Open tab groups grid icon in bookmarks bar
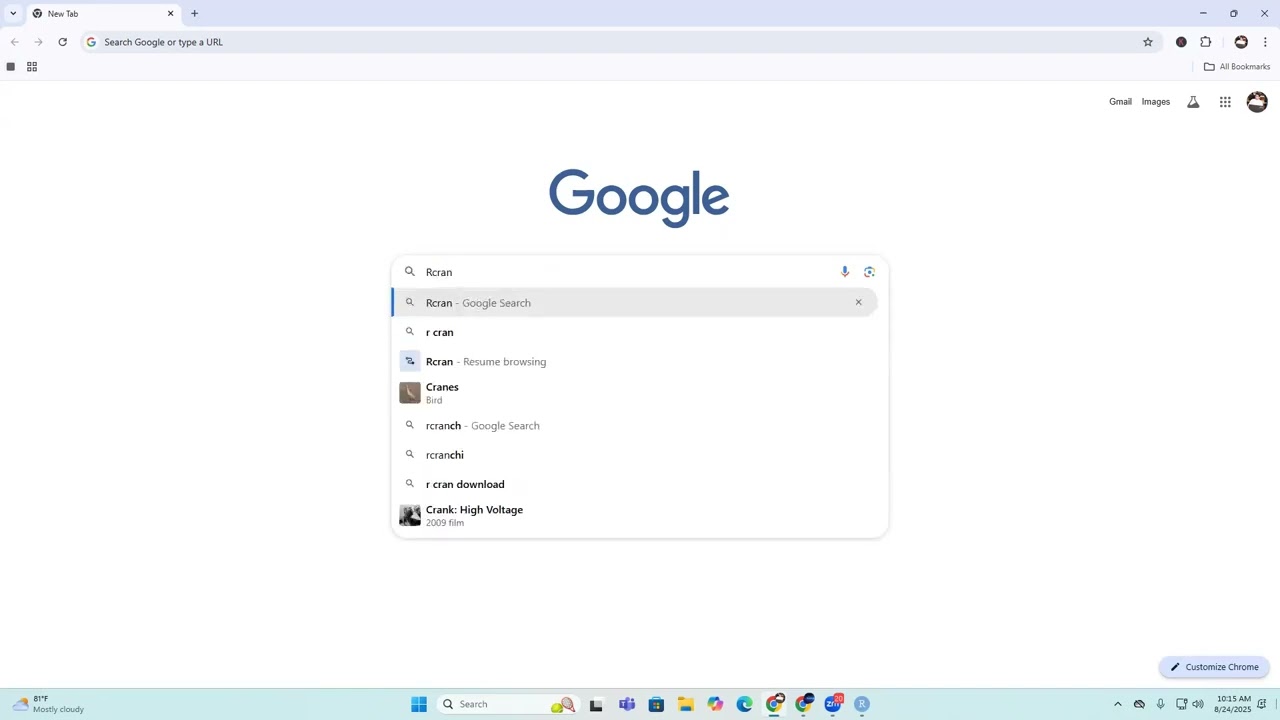Image resolution: width=1280 pixels, height=720 pixels. coord(32,67)
